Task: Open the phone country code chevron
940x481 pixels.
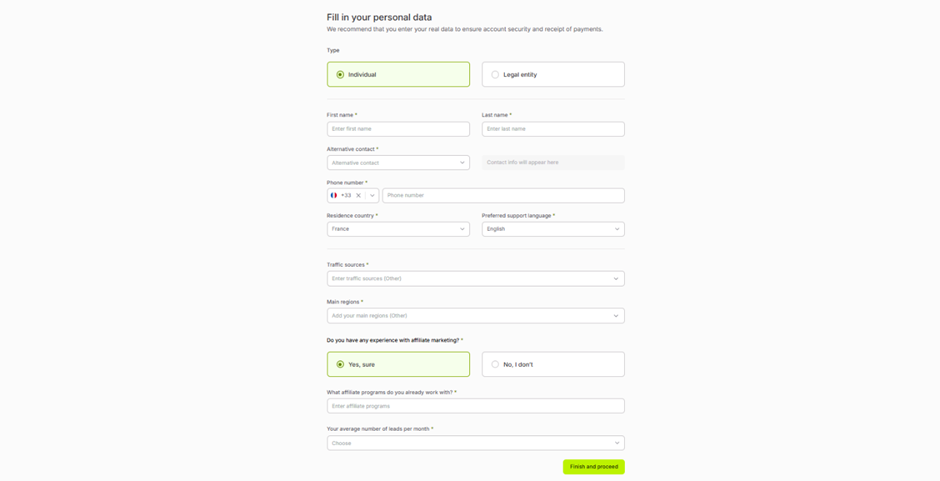Action: pos(372,196)
